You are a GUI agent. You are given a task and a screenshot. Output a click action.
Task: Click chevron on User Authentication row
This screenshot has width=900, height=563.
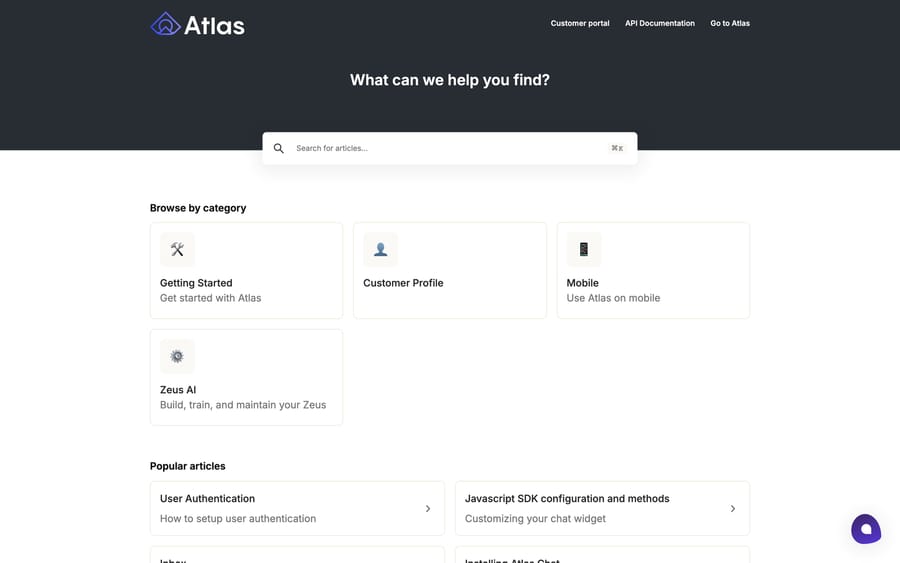[x=428, y=508]
